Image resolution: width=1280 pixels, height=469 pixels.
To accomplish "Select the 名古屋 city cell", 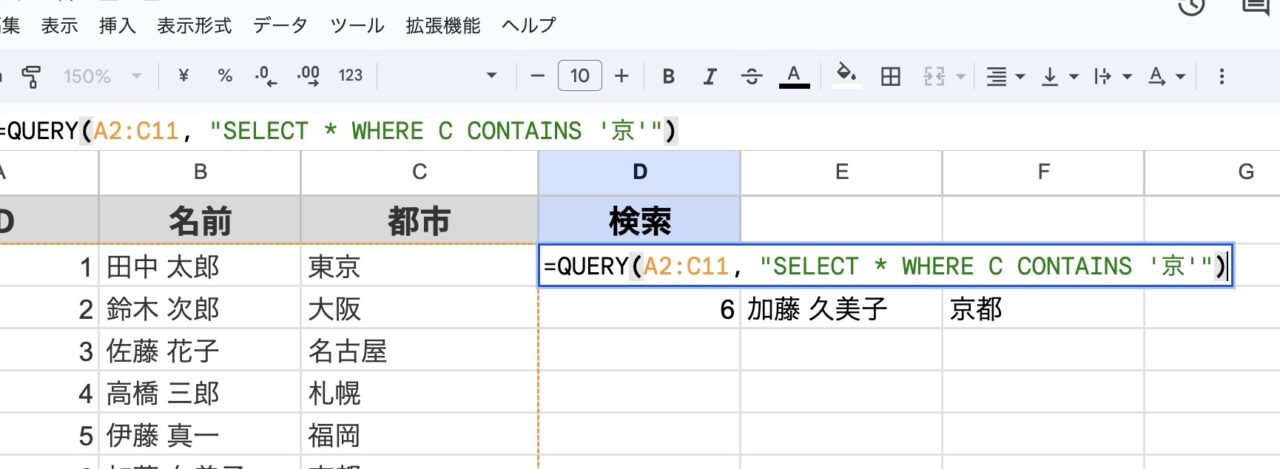I will point(419,351).
